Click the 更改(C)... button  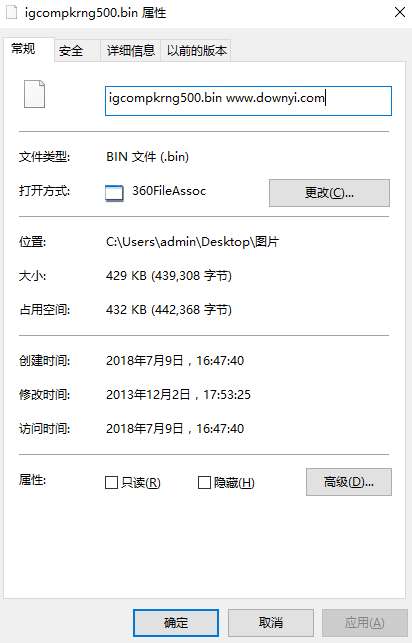click(x=329, y=193)
